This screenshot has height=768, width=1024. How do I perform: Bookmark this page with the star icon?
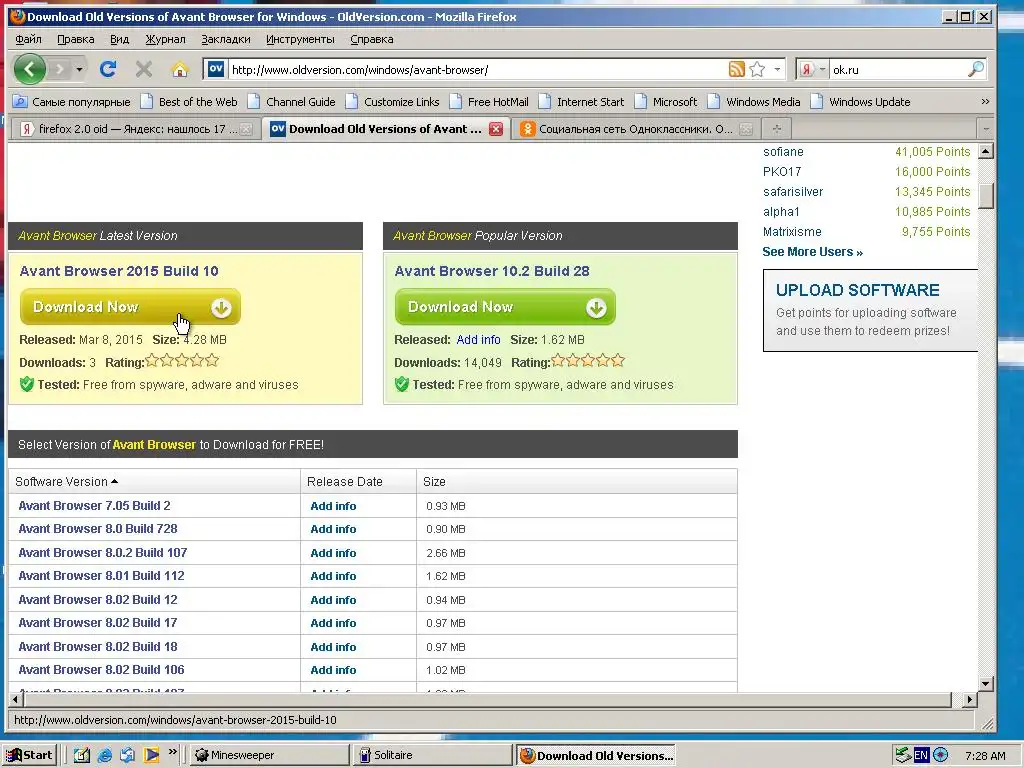(x=757, y=69)
